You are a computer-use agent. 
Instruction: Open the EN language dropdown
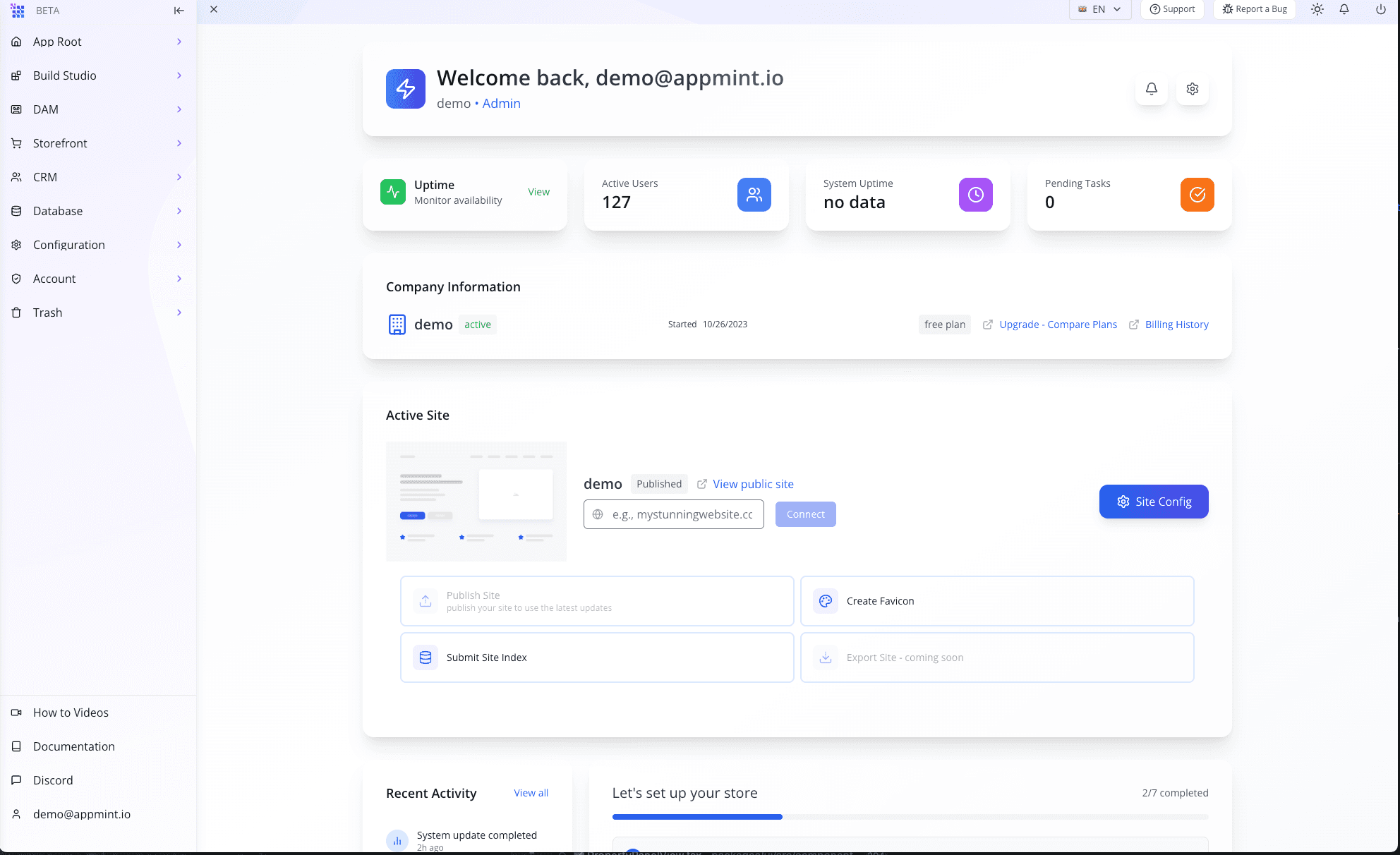[x=1099, y=9]
